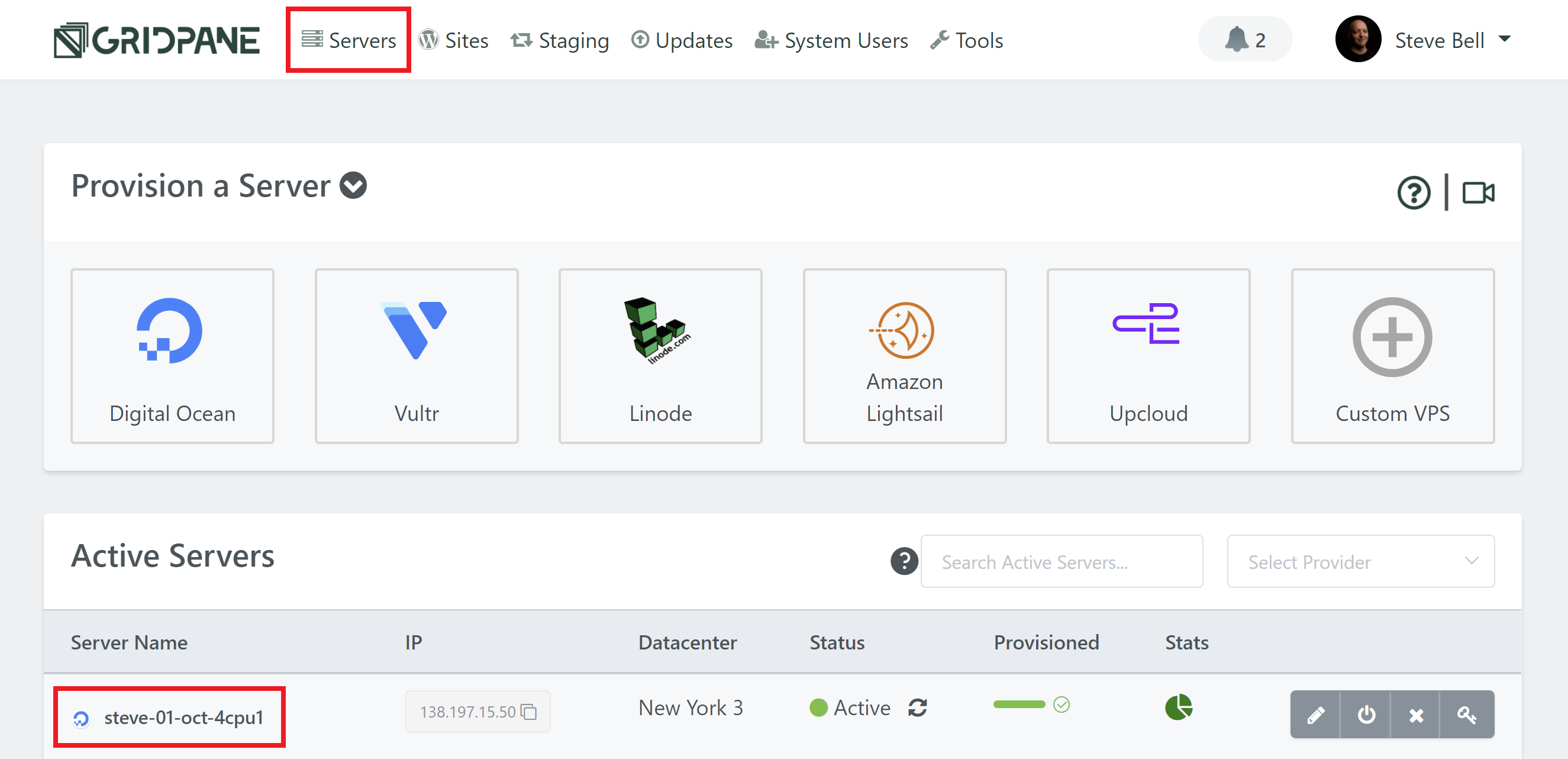Viewport: 1568px width, 759px height.
Task: Open the GridPane logo home link
Action: coord(156,40)
